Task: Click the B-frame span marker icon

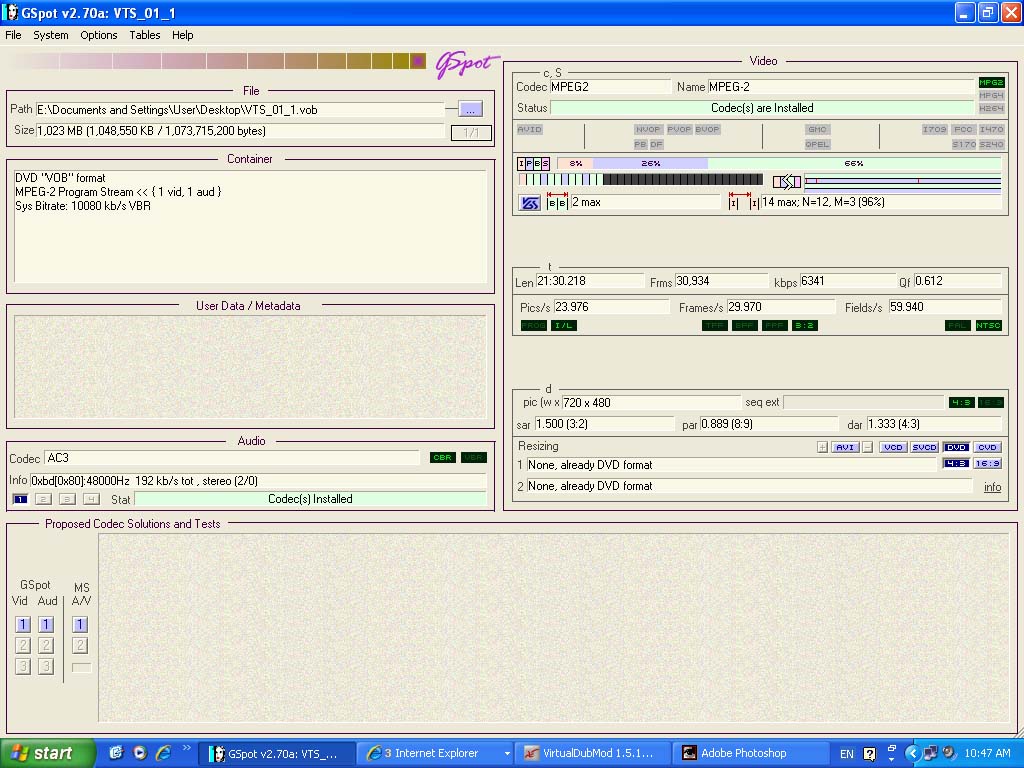Action: point(557,202)
